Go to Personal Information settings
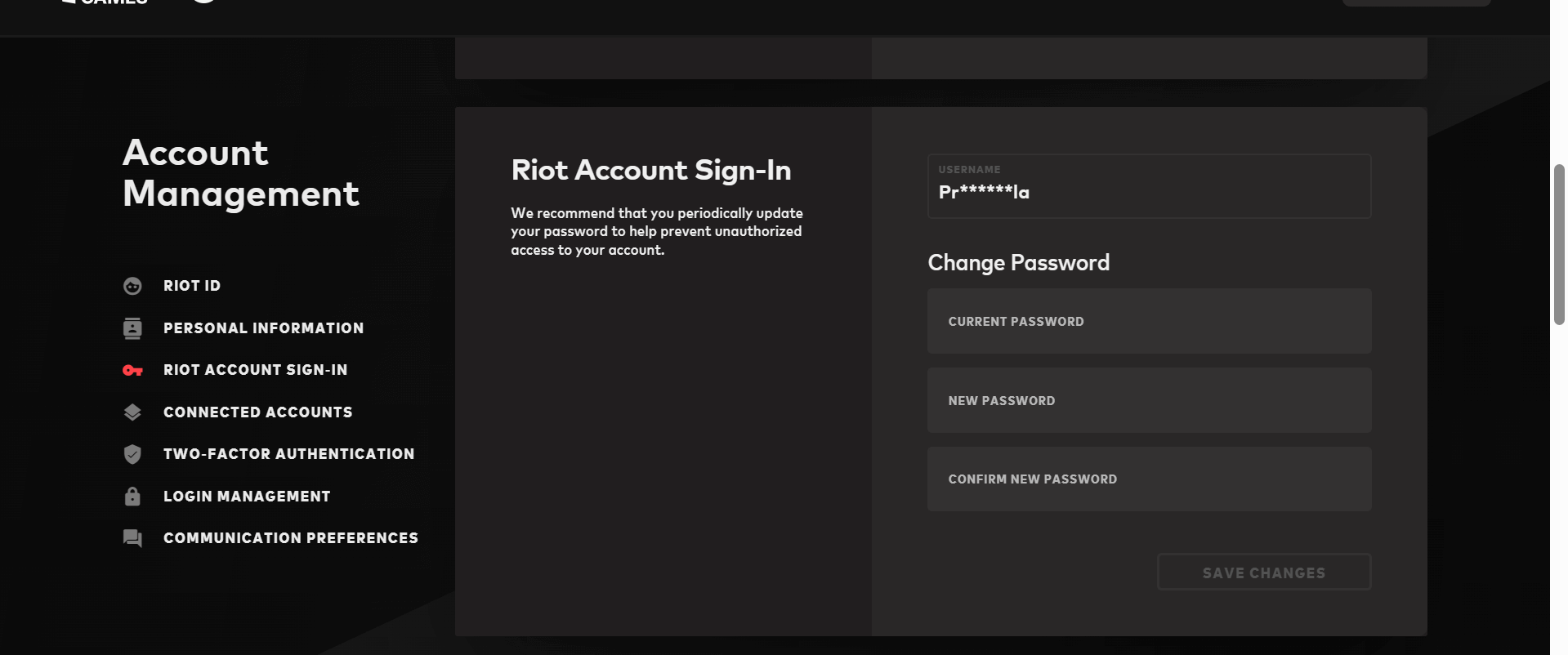The image size is (1568, 655). click(263, 328)
